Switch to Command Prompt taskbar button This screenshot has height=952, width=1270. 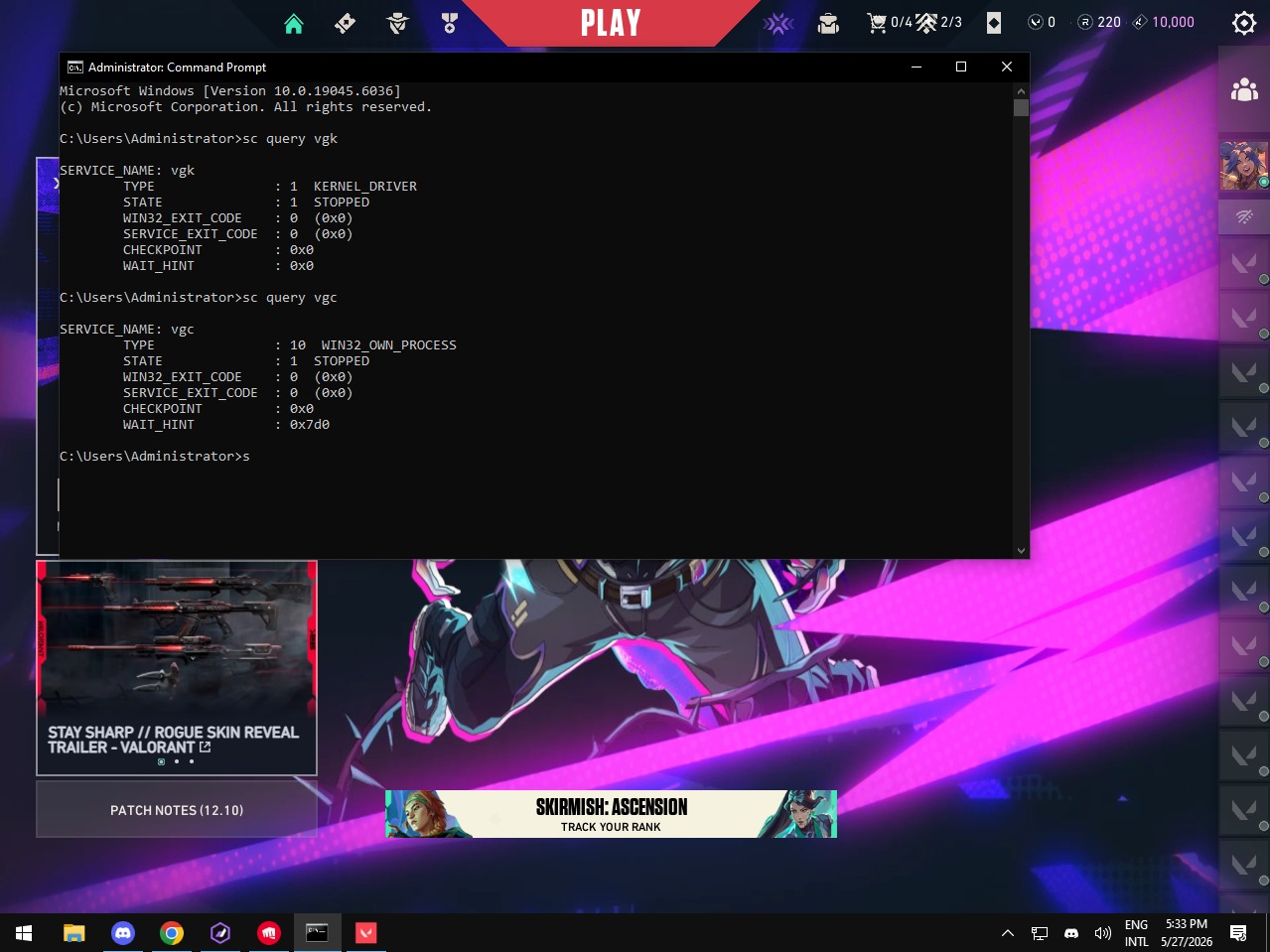click(x=317, y=933)
